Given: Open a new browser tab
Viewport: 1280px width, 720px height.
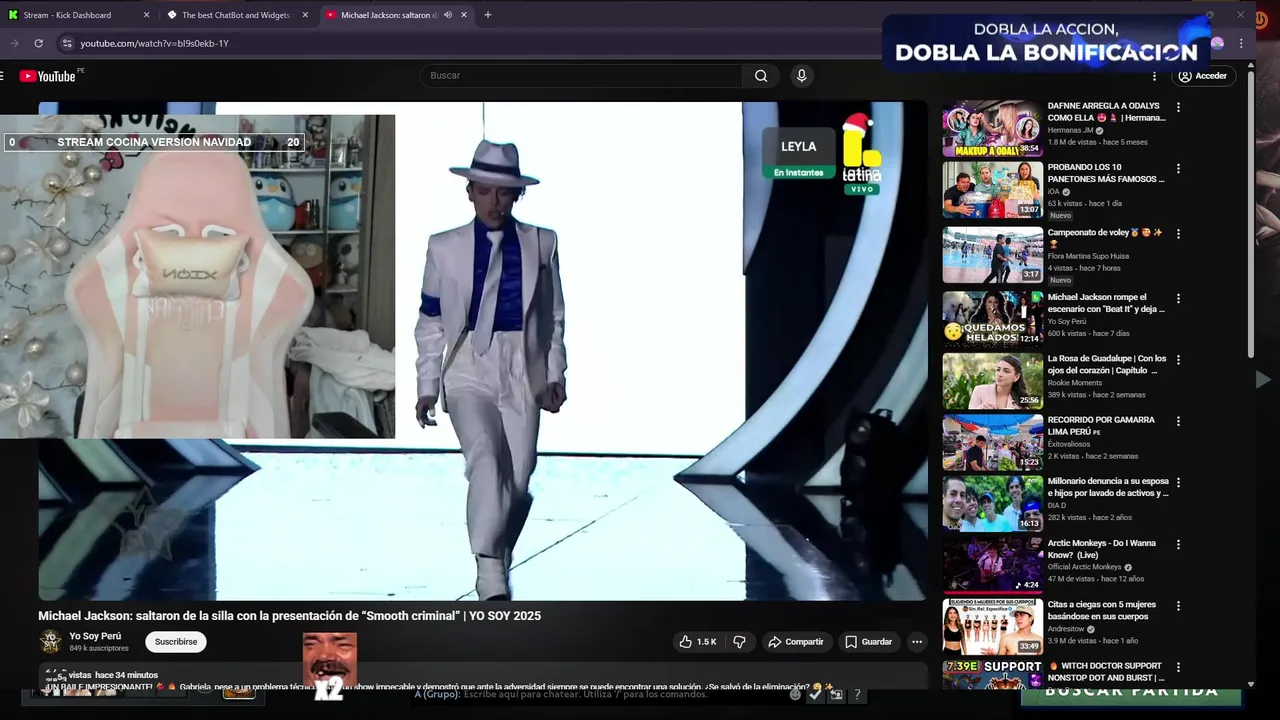Looking at the screenshot, I should tap(488, 15).
